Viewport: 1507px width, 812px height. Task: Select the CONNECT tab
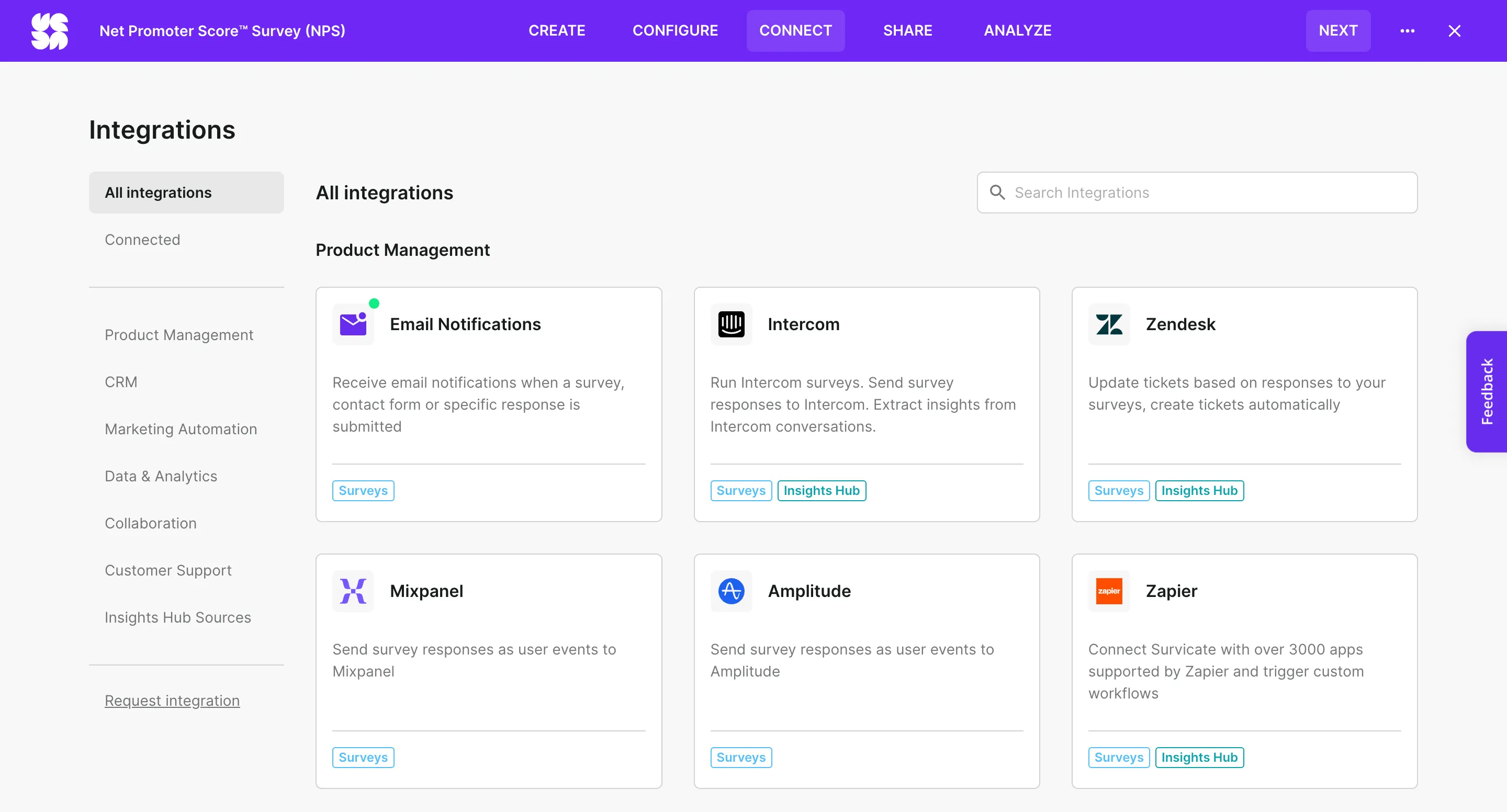tap(795, 31)
